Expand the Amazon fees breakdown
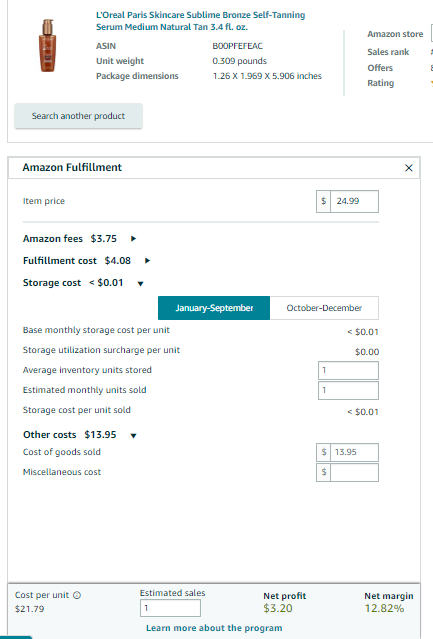Viewport: 433px width, 639px height. [x=133, y=239]
